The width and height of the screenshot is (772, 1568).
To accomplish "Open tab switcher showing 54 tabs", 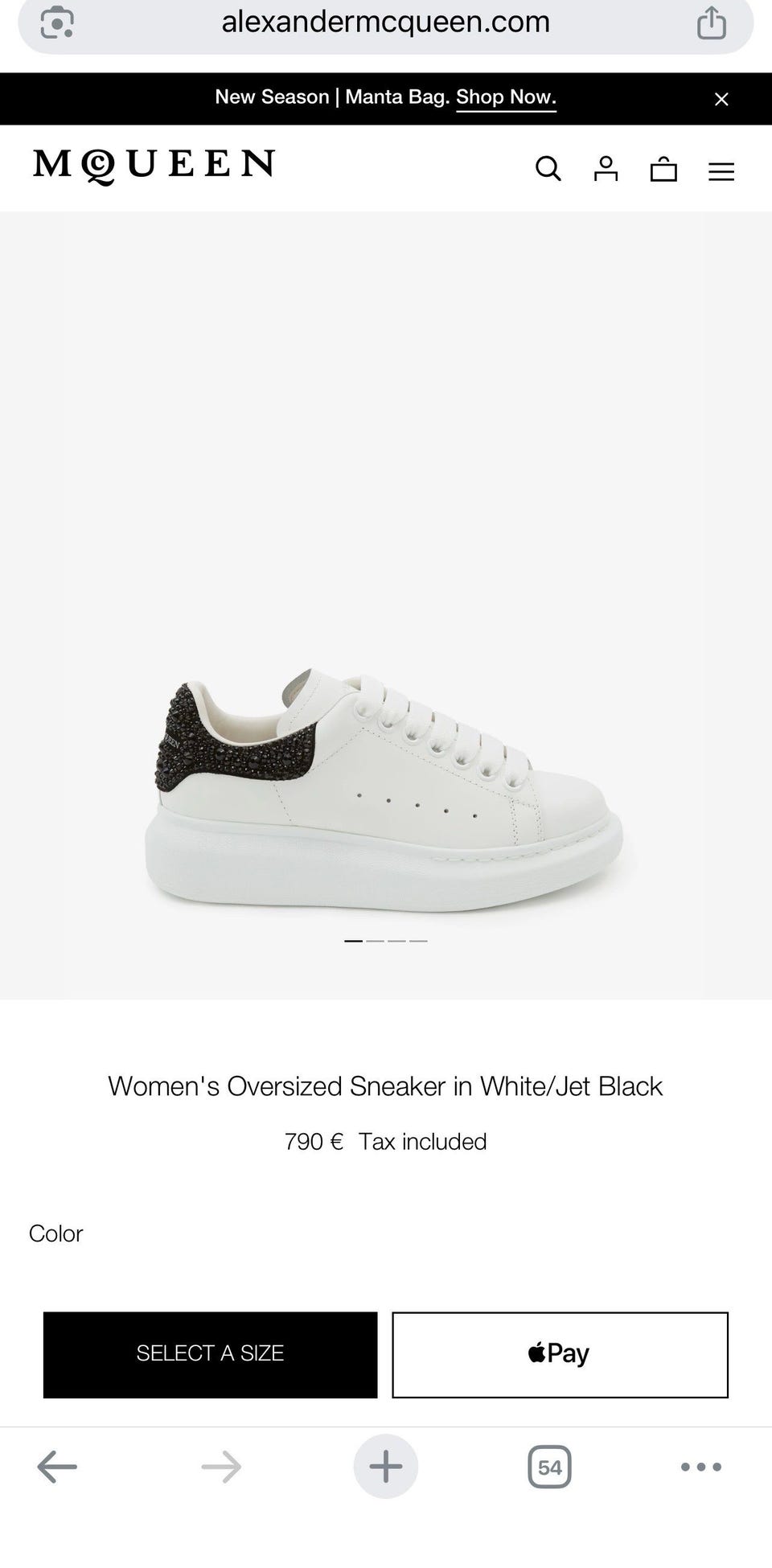I will [550, 1467].
